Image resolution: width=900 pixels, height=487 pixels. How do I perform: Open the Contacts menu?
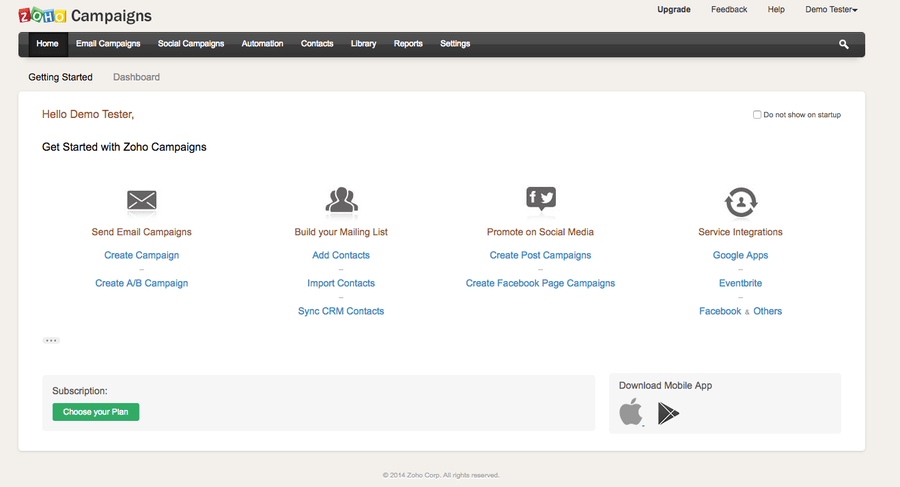point(317,44)
